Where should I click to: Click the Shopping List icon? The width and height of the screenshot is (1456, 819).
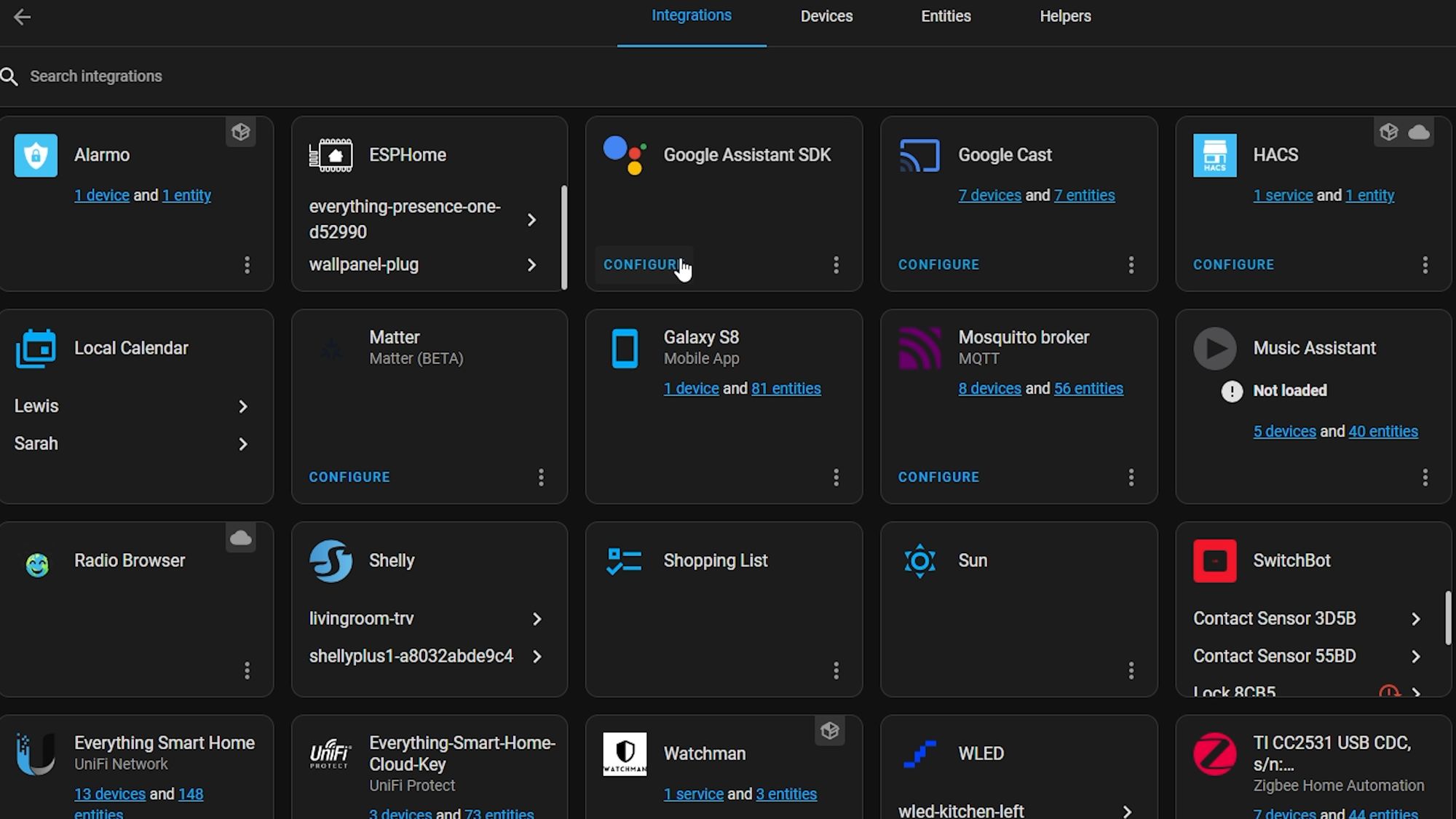625,561
